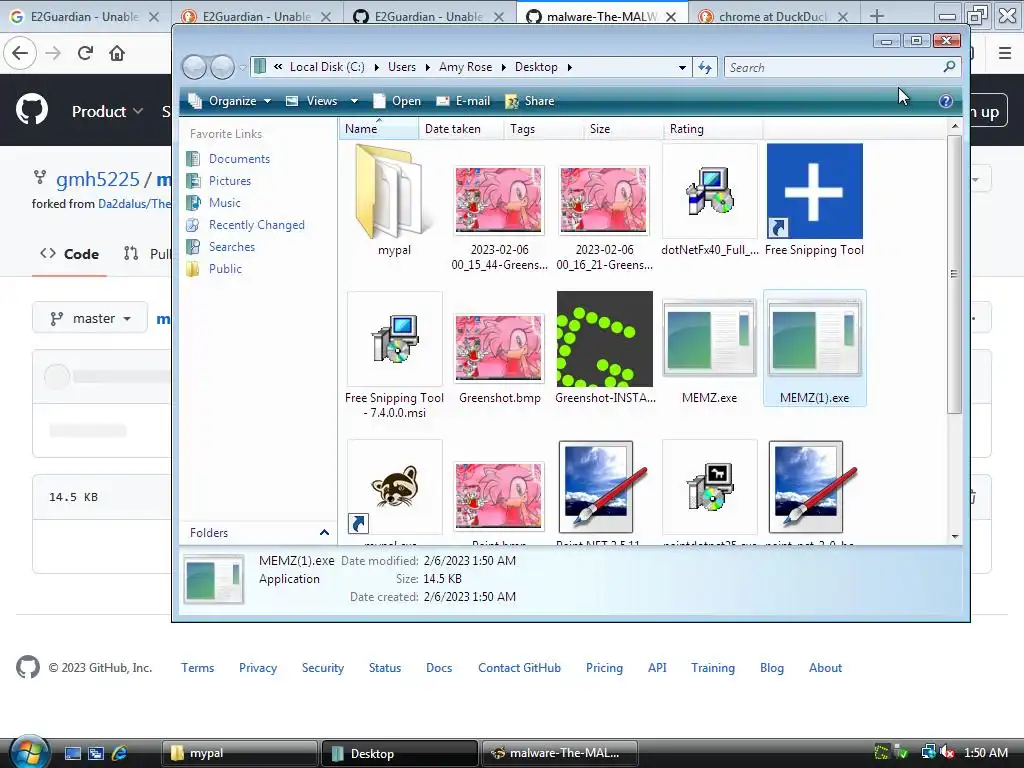Select the Greenshot.bmp thumbnail
The width and height of the screenshot is (1024, 768).
pos(500,348)
